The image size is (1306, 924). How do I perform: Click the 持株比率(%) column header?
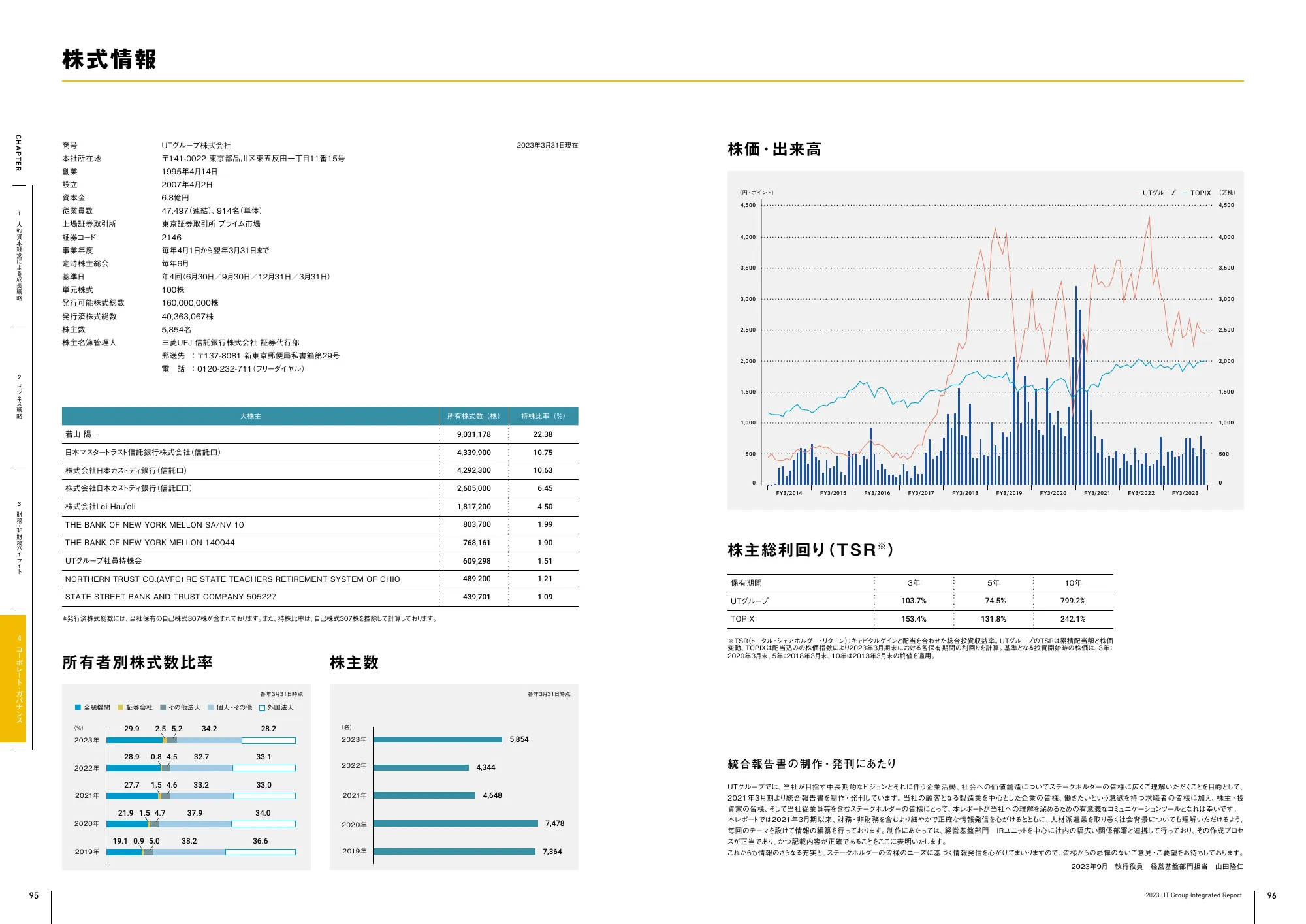pyautogui.click(x=543, y=416)
